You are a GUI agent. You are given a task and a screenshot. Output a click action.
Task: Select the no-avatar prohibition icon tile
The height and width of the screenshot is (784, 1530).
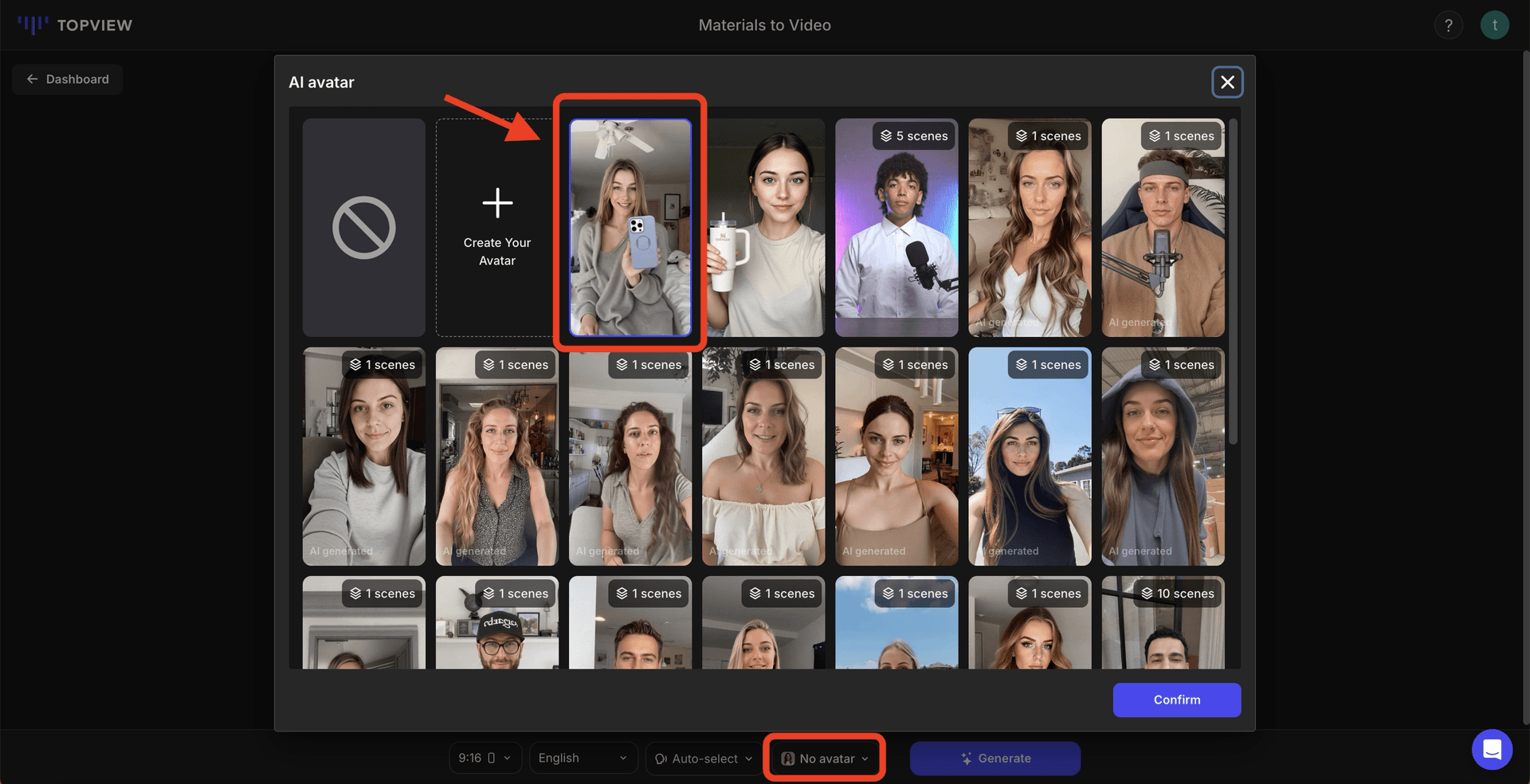[363, 228]
